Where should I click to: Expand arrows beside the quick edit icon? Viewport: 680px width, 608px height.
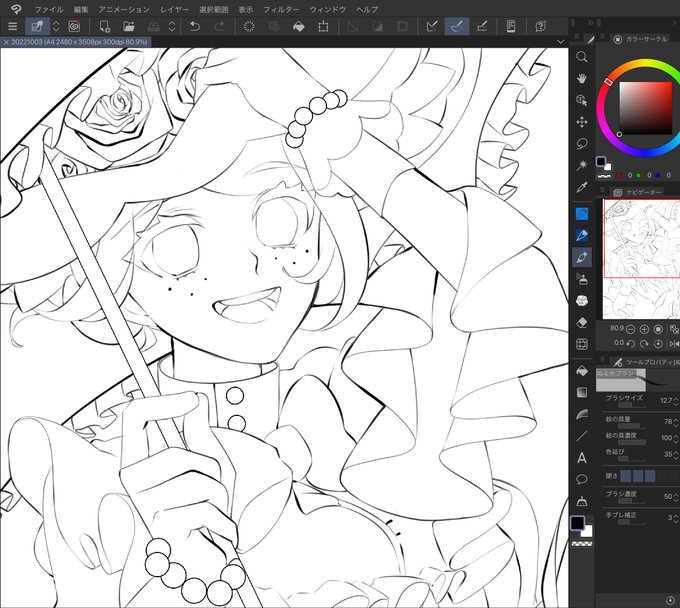pos(56,26)
